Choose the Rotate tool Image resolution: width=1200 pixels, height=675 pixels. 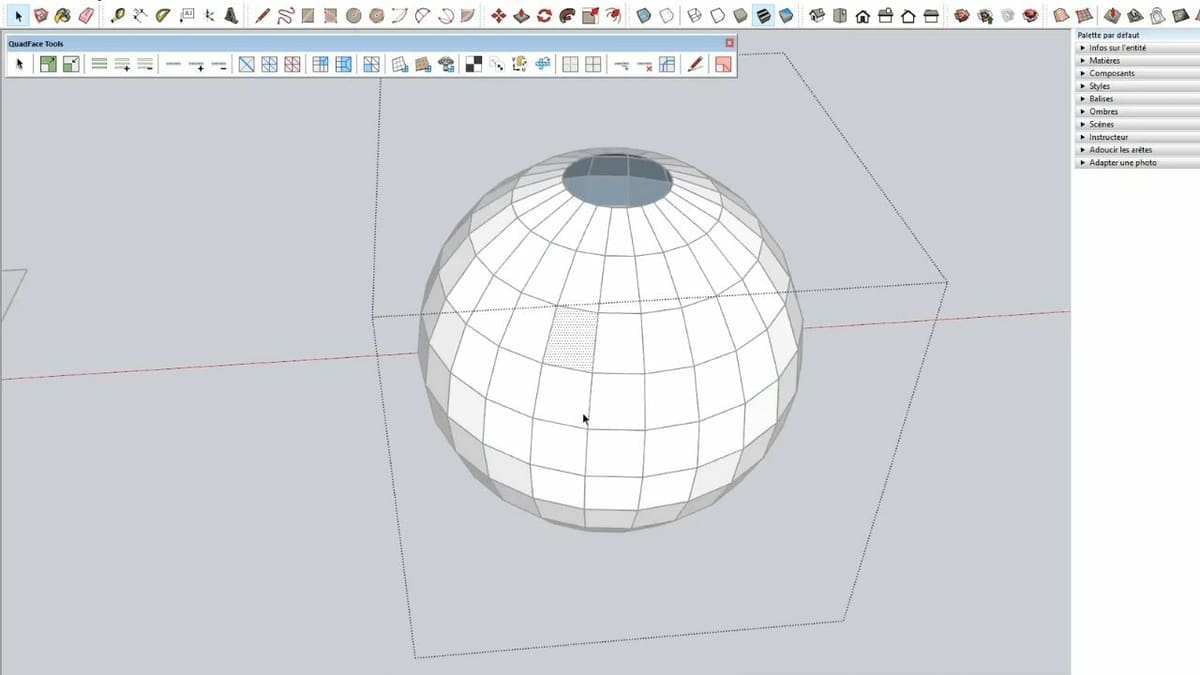coord(544,16)
